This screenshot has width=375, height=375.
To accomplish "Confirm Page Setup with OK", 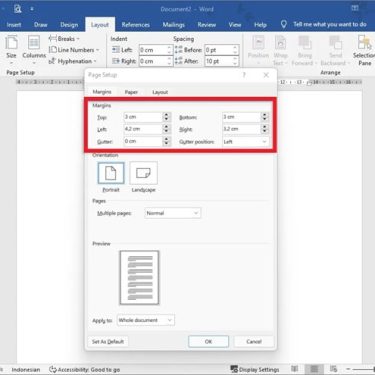I will point(208,342).
